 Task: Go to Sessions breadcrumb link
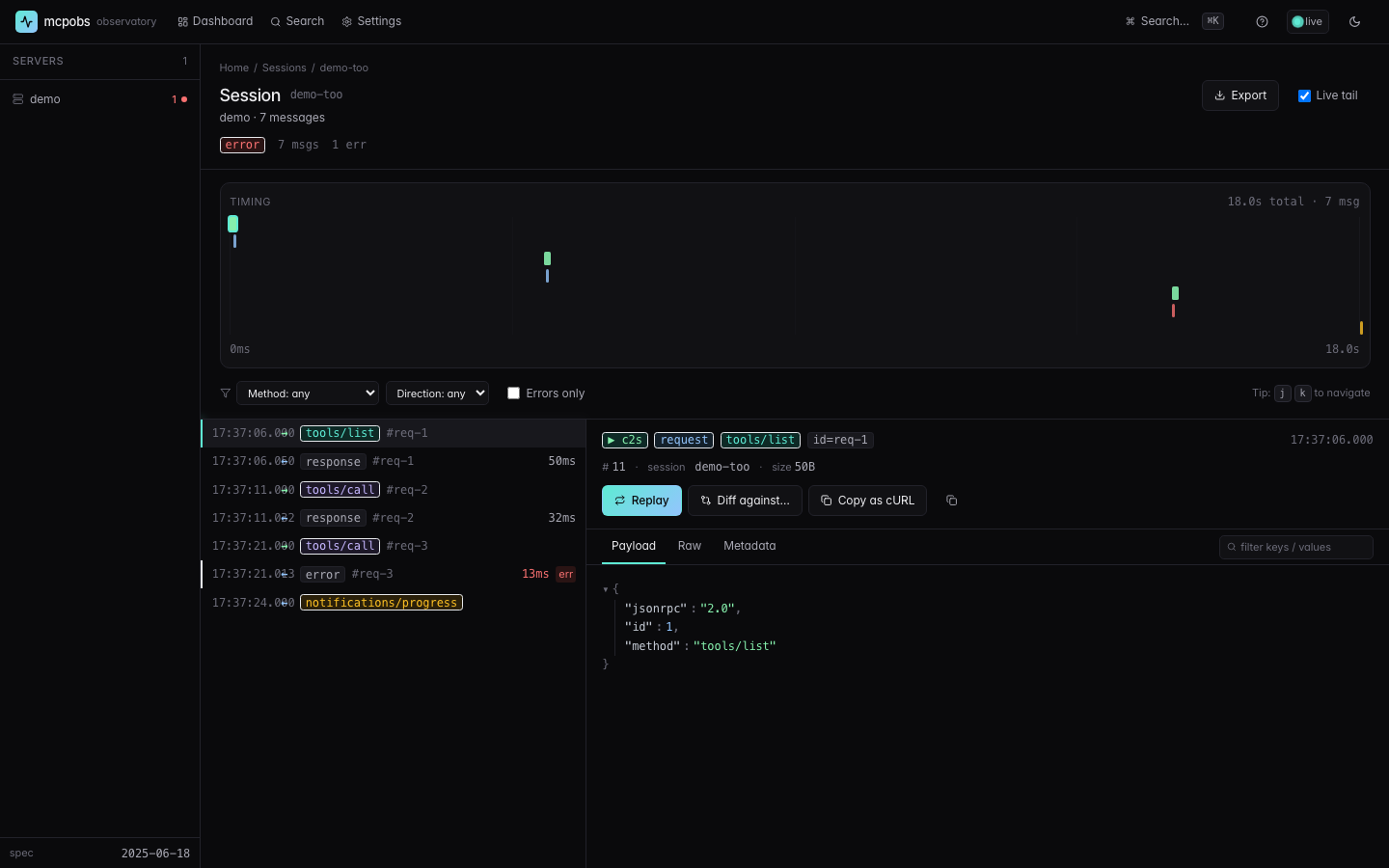coord(285,68)
